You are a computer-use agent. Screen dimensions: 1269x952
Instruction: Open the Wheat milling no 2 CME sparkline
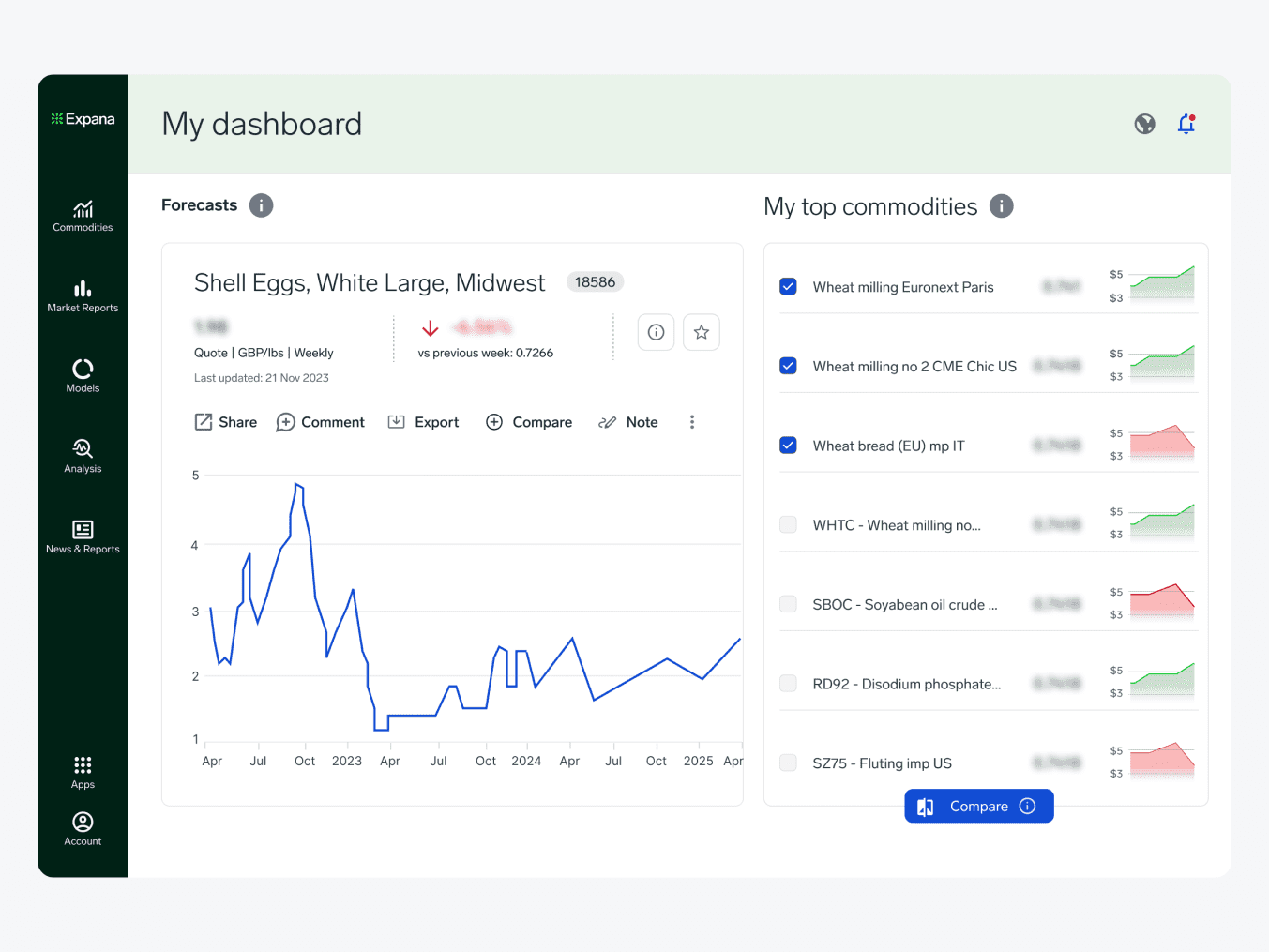pyautogui.click(x=1162, y=364)
